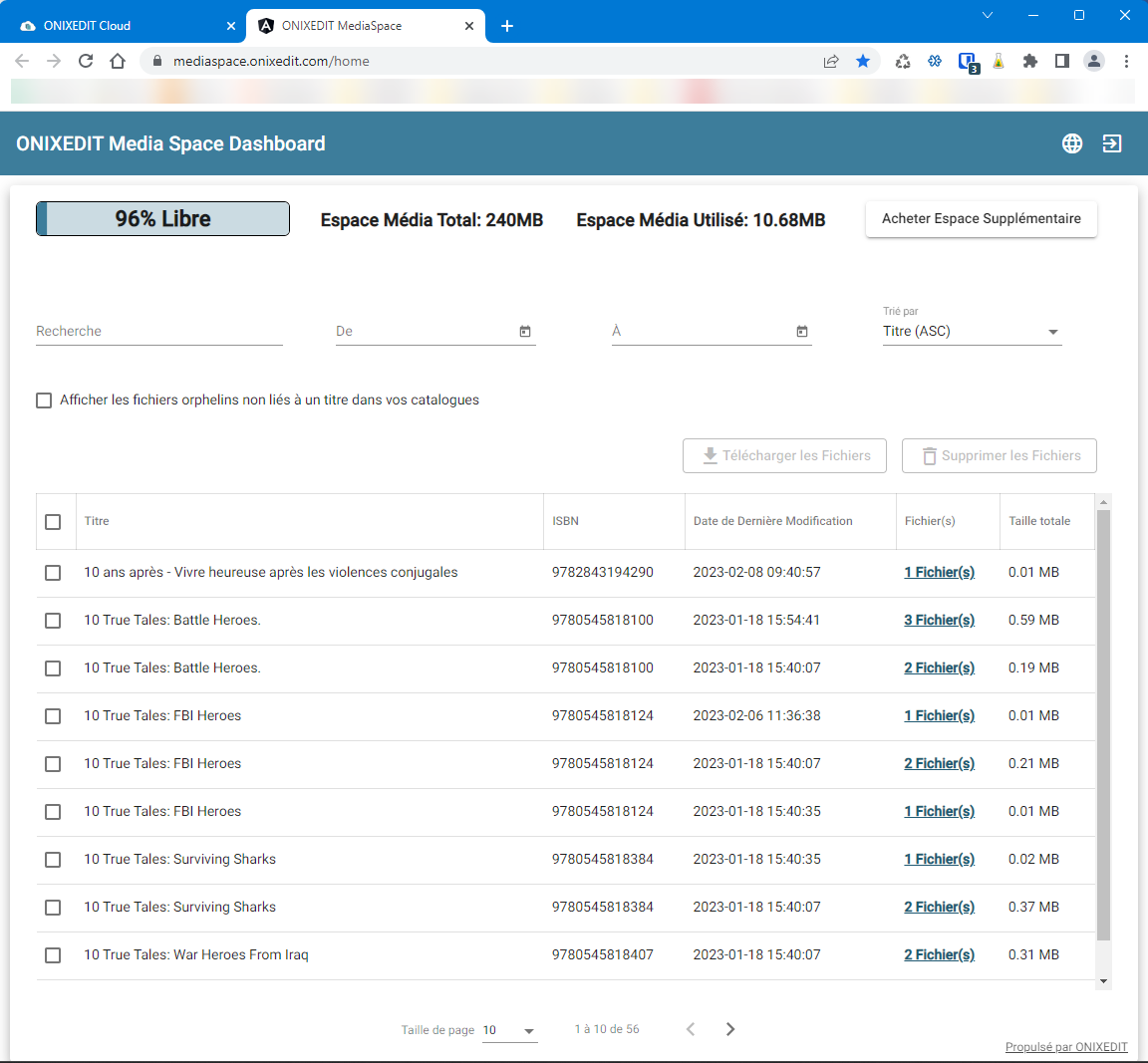Select FBI Heroes row dated 2023-02-06
This screenshot has width=1148, height=1063.
(x=53, y=716)
